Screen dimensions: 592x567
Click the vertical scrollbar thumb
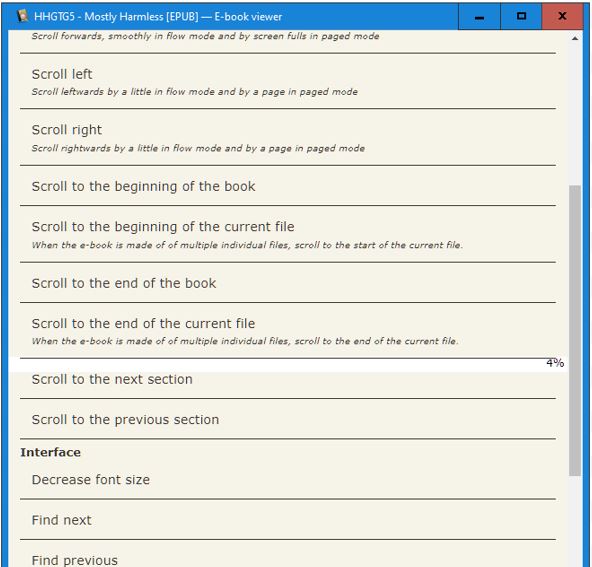(575, 330)
